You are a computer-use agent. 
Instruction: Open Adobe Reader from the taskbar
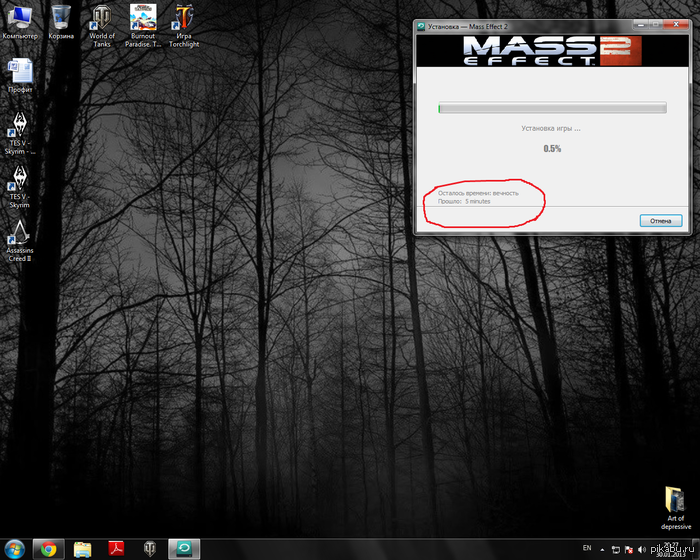tap(116, 547)
